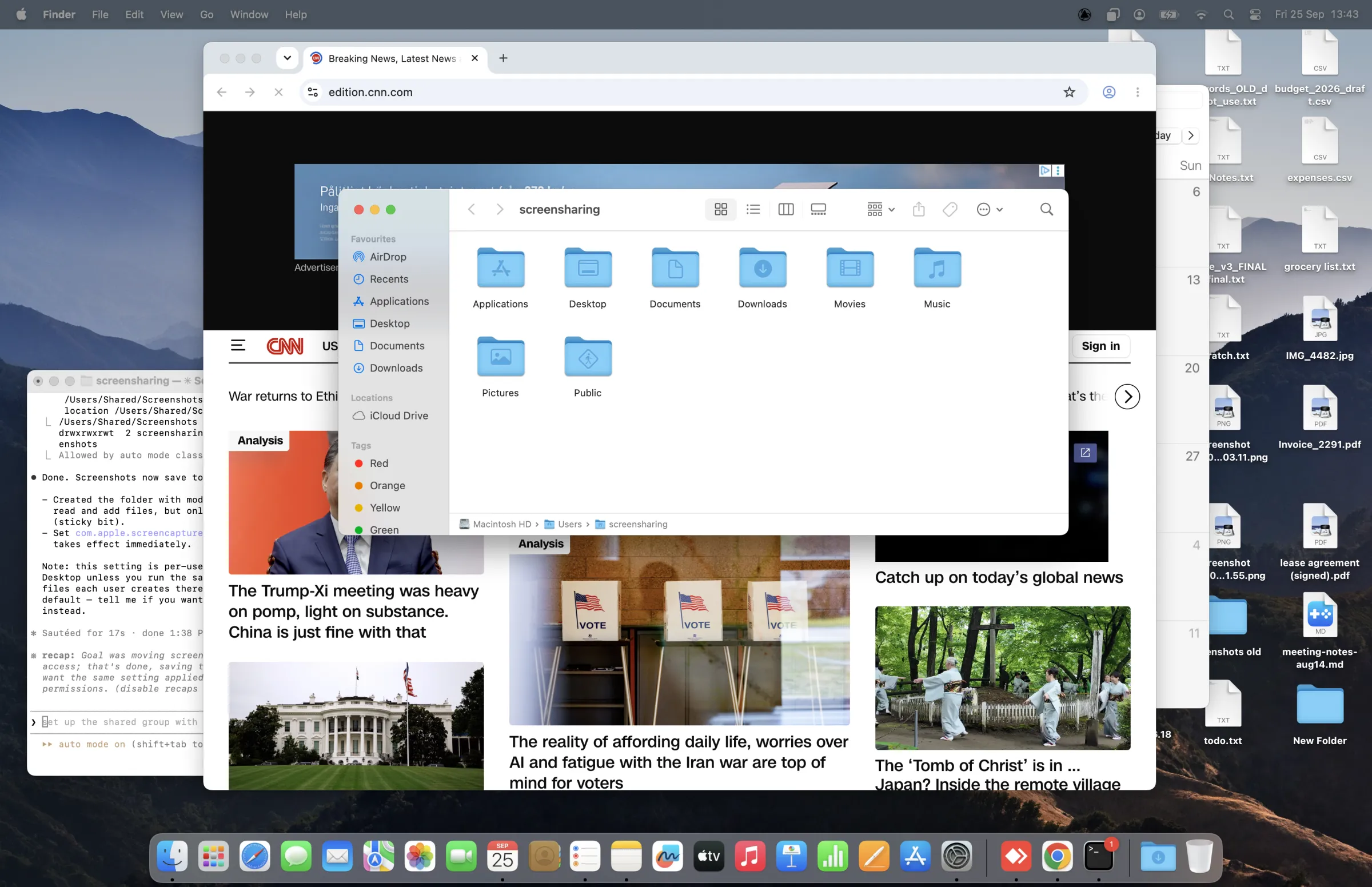Open Control Centre in menu bar
The height and width of the screenshot is (887, 1372).
click(1254, 14)
